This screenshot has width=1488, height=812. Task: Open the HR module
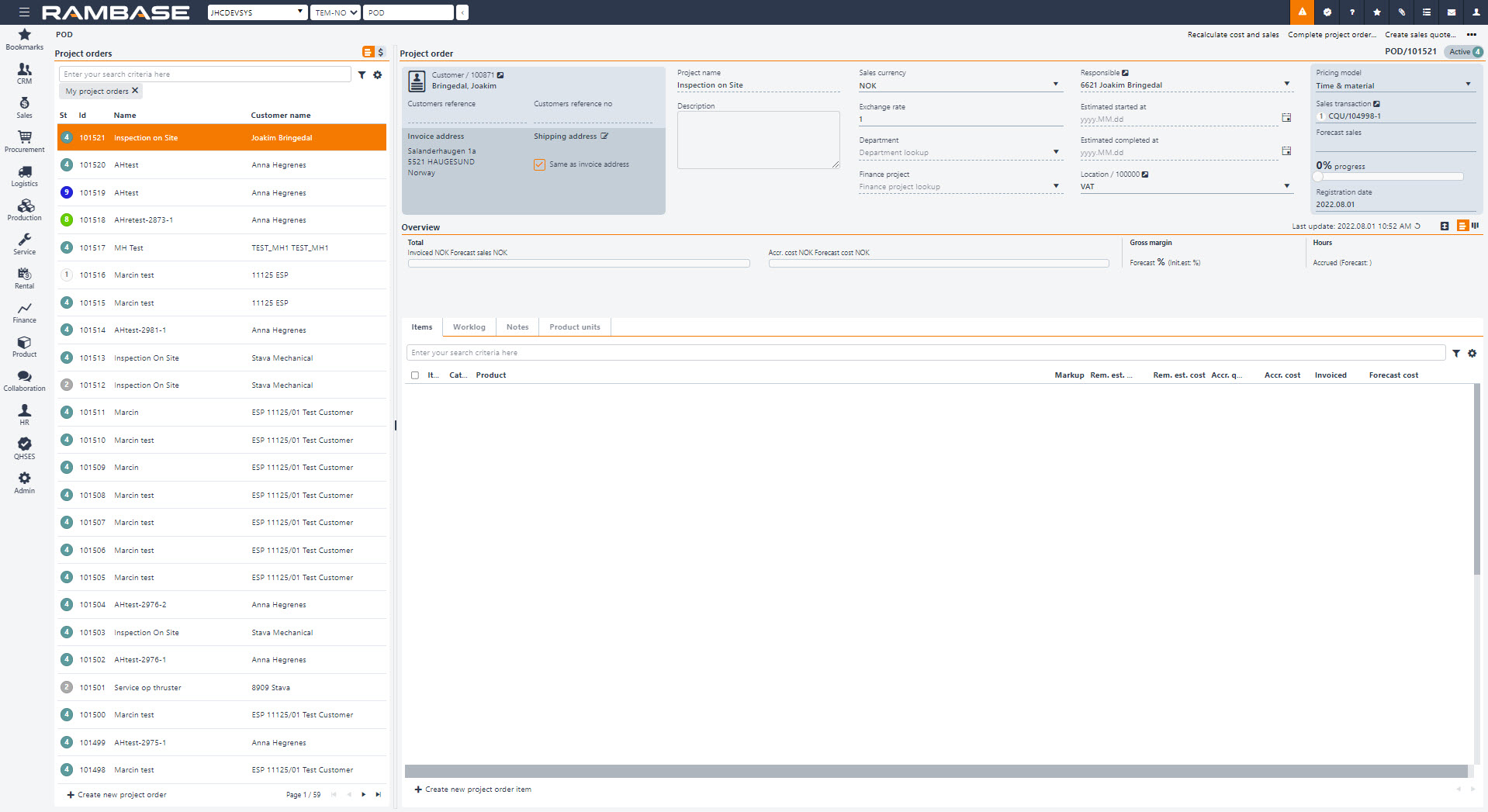[24, 415]
